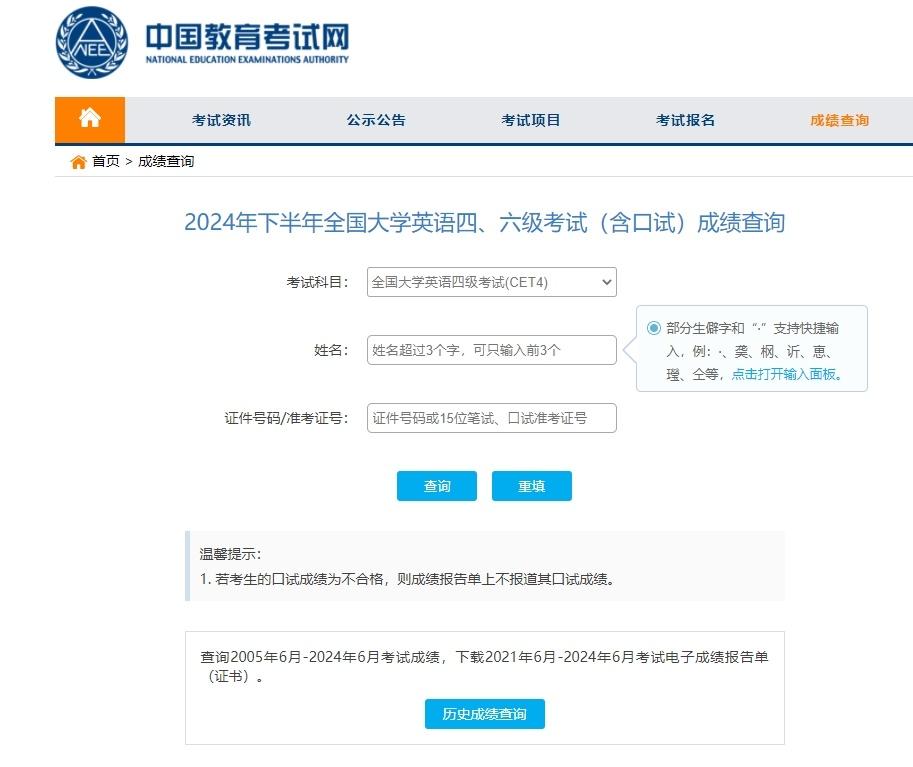
Task: Open the 公示公告 menu
Action: click(375, 119)
